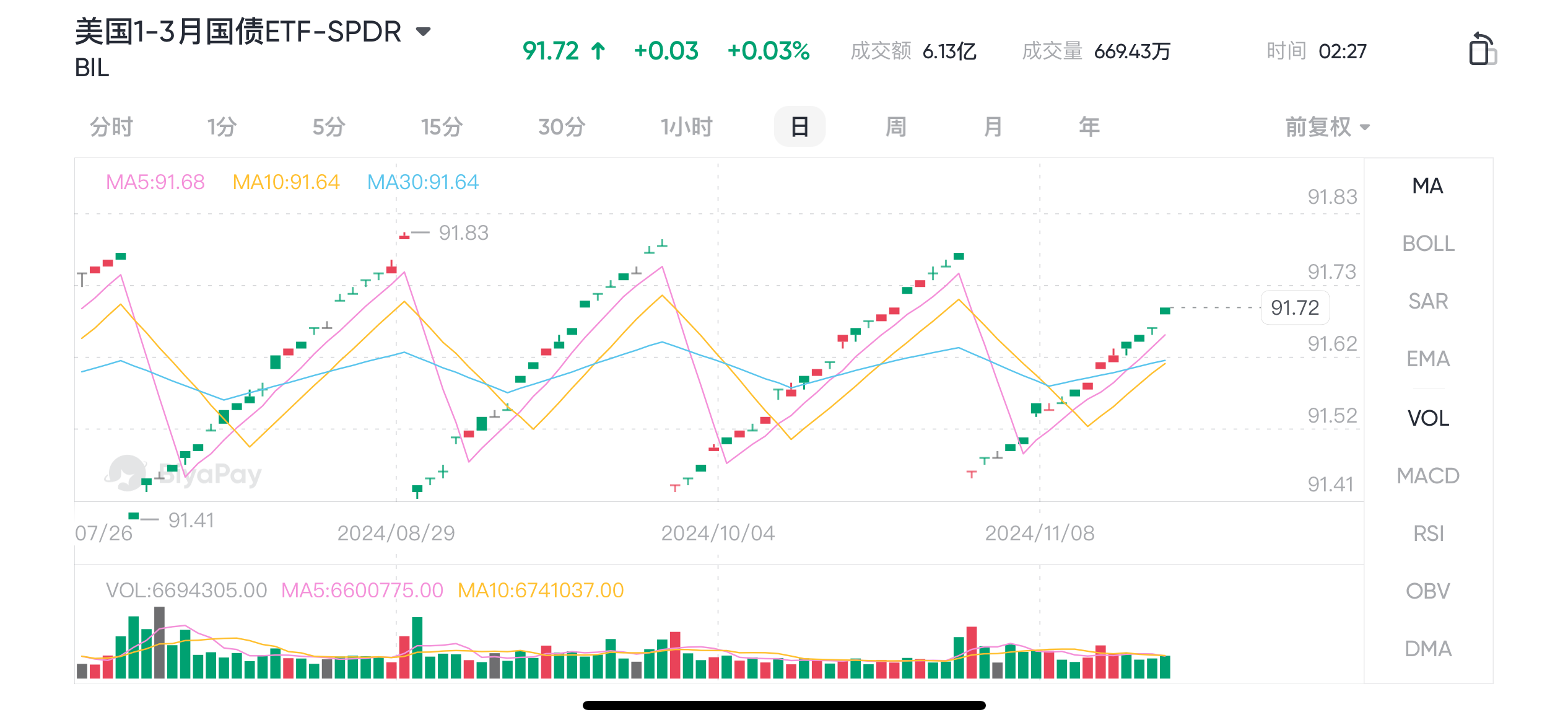Tap the 时间 02:27 timestamp
This screenshot has width=1568, height=725.
pos(1317,51)
